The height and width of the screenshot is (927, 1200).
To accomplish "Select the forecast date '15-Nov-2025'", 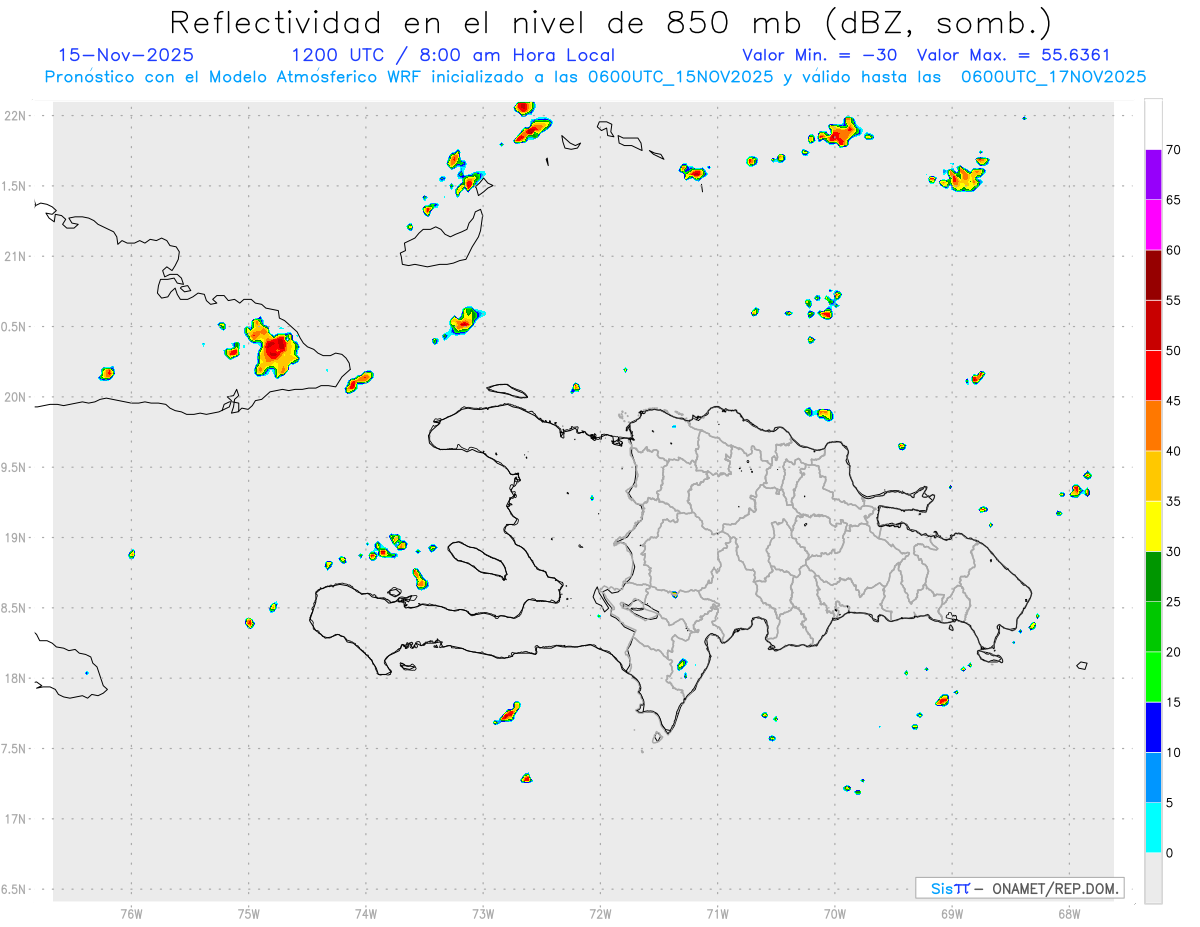I will pyautogui.click(x=127, y=55).
